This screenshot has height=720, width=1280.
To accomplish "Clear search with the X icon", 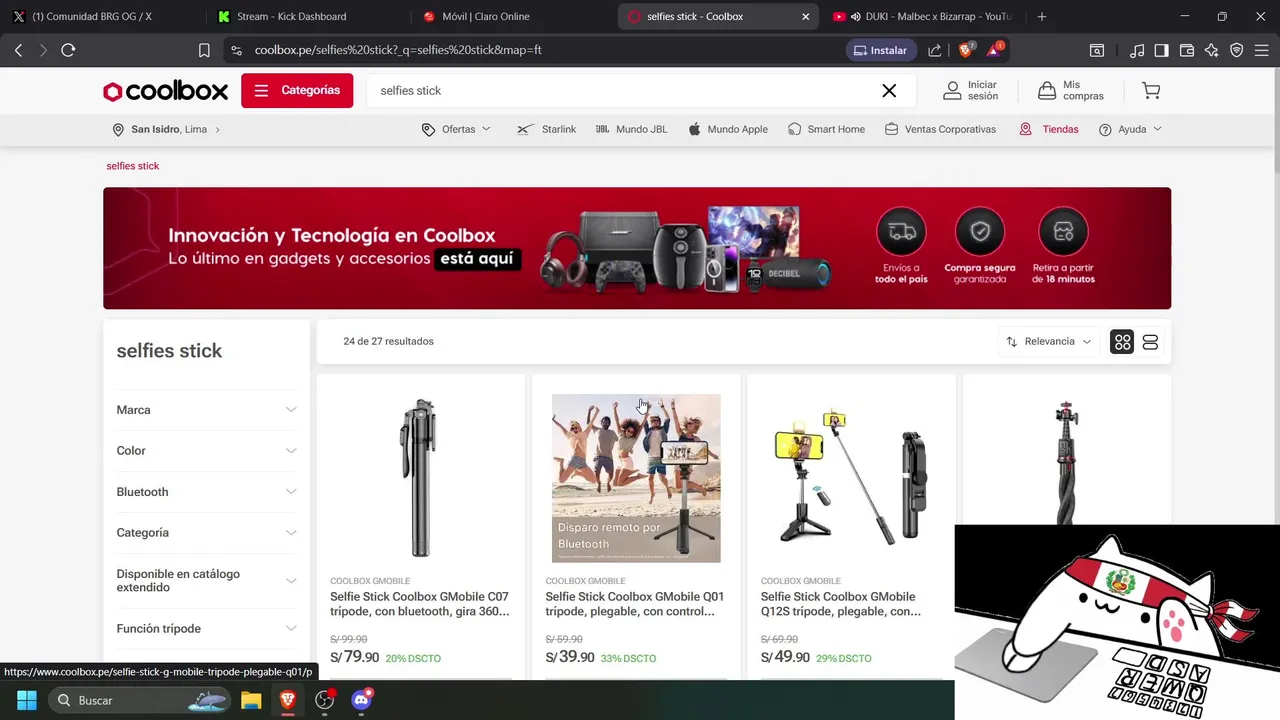I will coord(889,91).
